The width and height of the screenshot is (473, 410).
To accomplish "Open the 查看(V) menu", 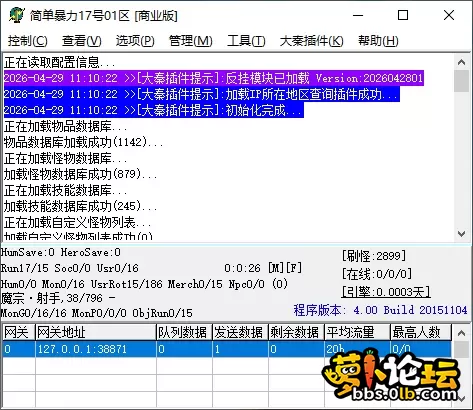I will (82, 41).
